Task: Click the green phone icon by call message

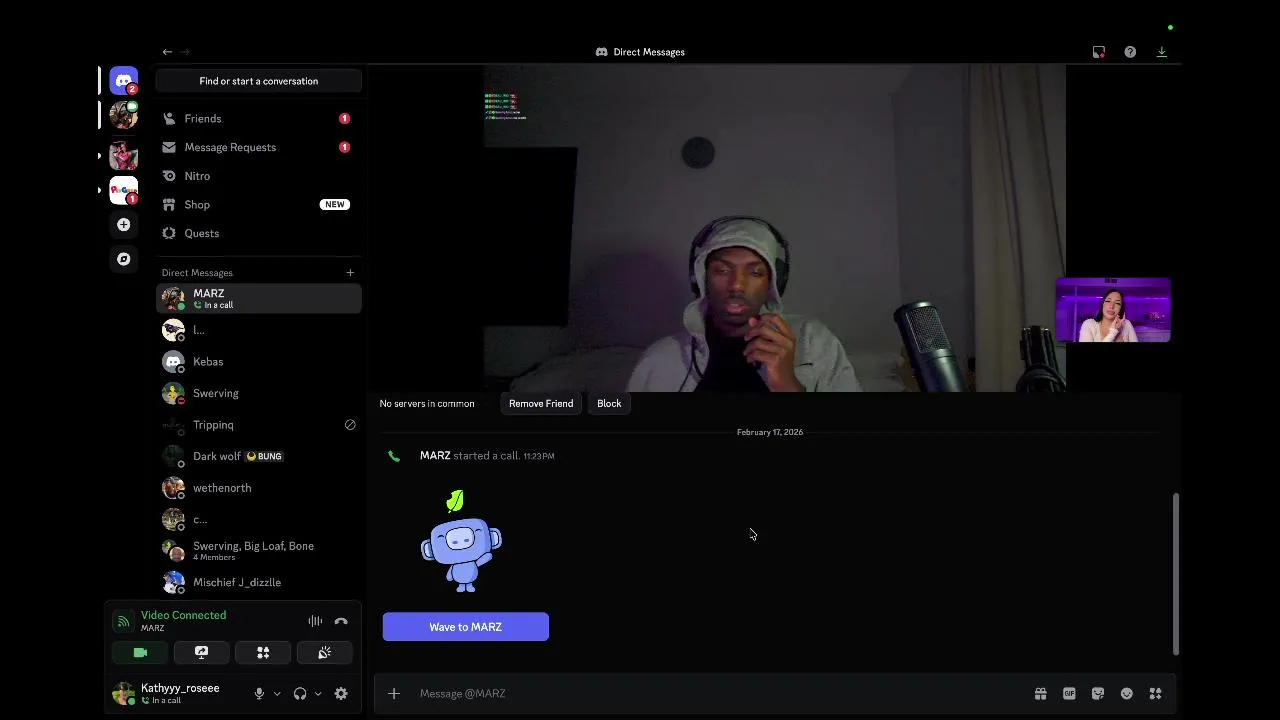Action: [x=394, y=456]
